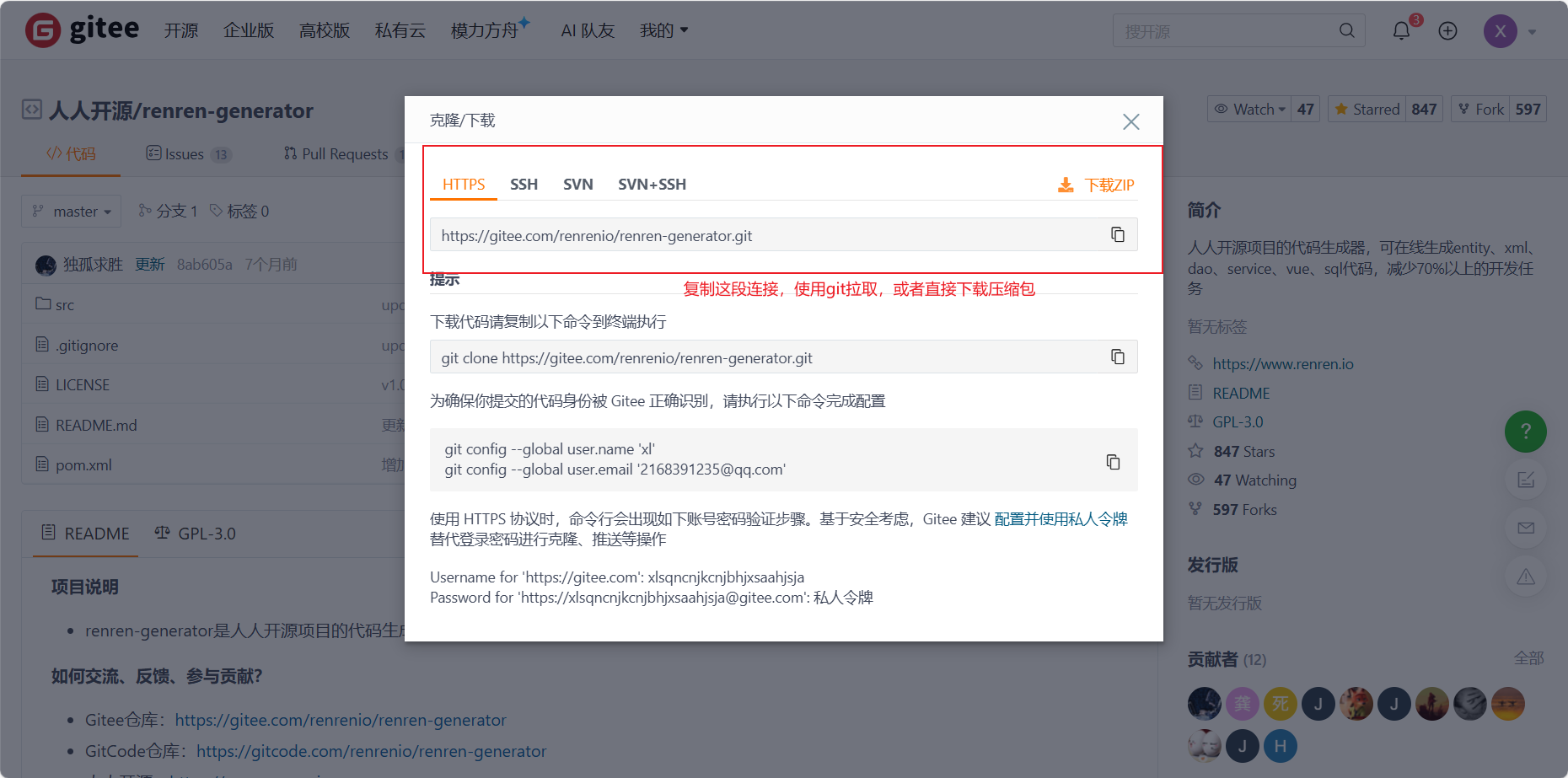Screen dimensions: 1568x778
Task: Click the 47 Watching link
Action: click(1255, 480)
